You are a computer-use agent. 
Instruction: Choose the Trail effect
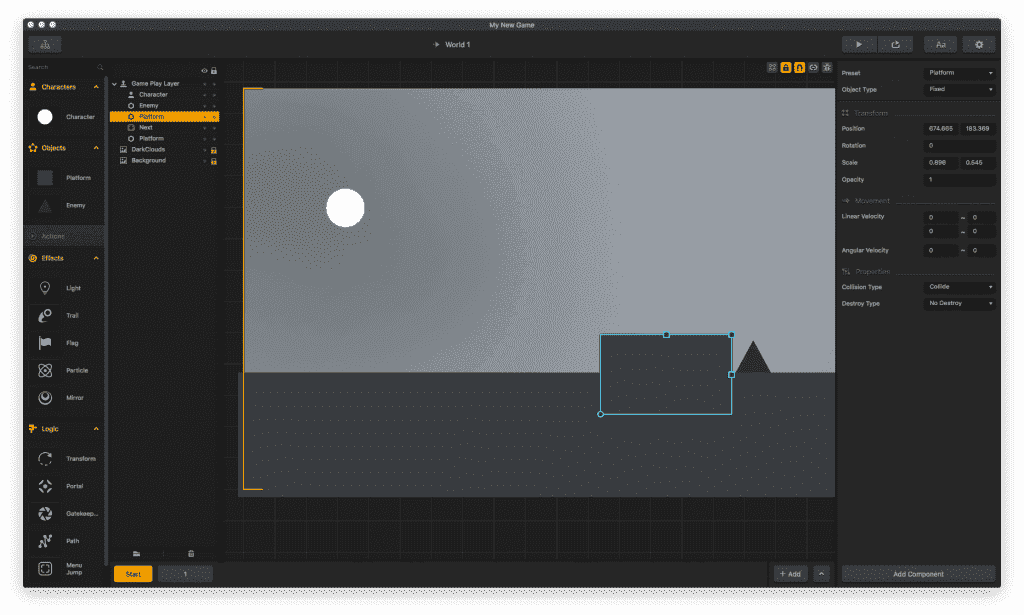45,315
